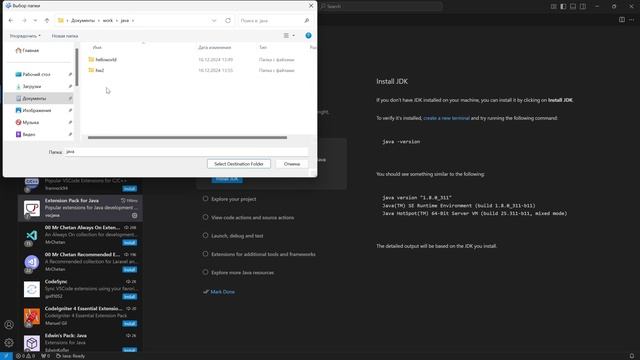Screen dimensions: 640x360
Task: Sort by Дата изменения column header
Action: [x=215, y=47]
